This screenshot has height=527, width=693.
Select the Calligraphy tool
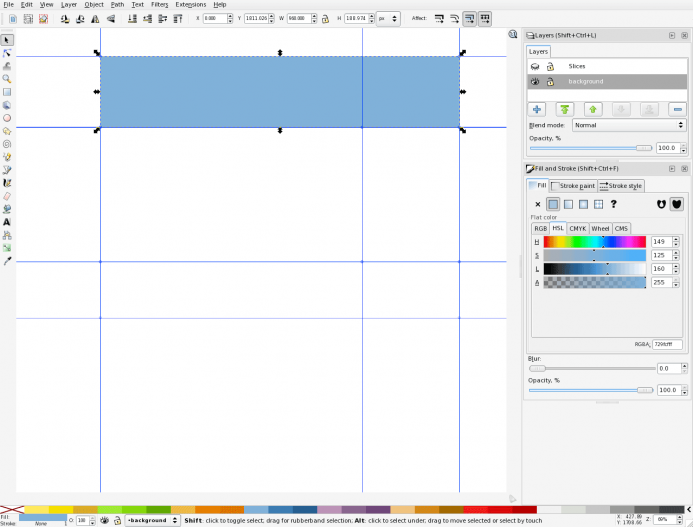click(7, 183)
